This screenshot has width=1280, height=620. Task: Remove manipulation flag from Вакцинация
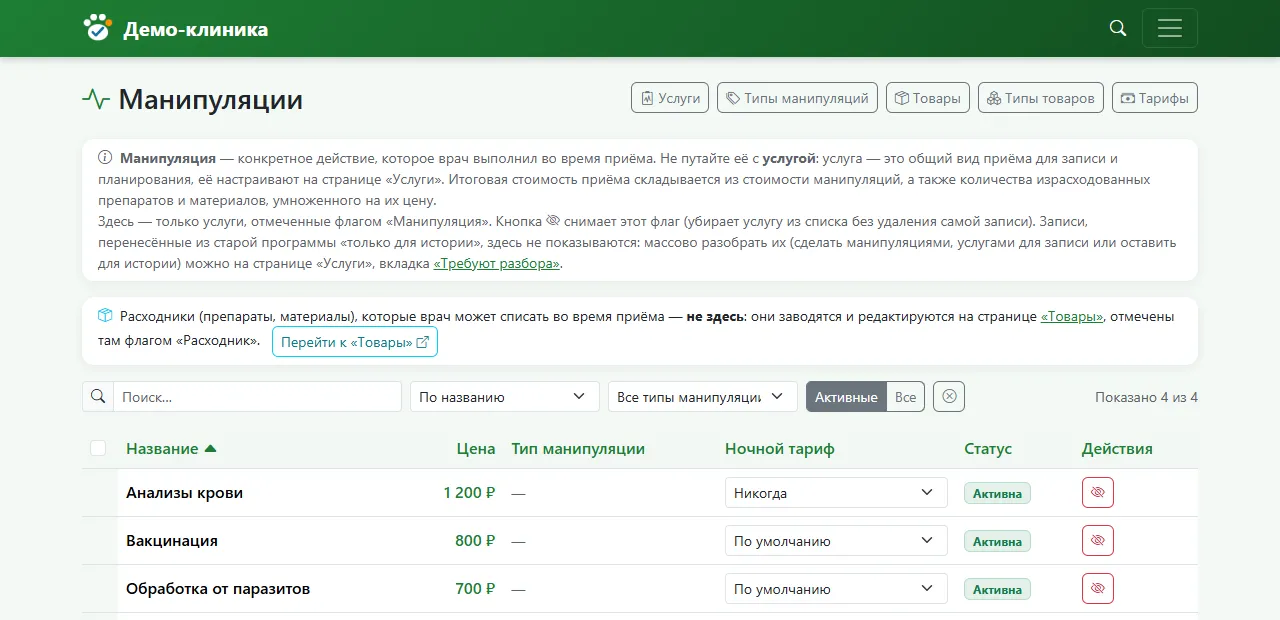tap(1098, 541)
